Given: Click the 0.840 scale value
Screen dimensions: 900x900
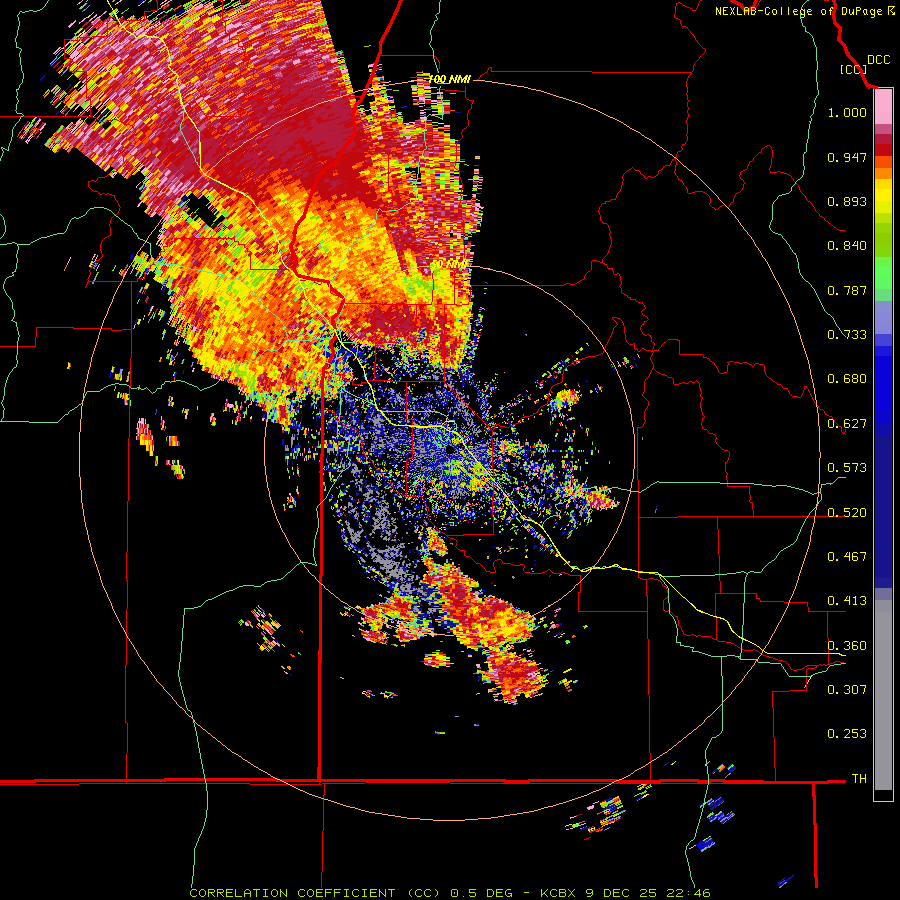Looking at the screenshot, I should pyautogui.click(x=847, y=246).
